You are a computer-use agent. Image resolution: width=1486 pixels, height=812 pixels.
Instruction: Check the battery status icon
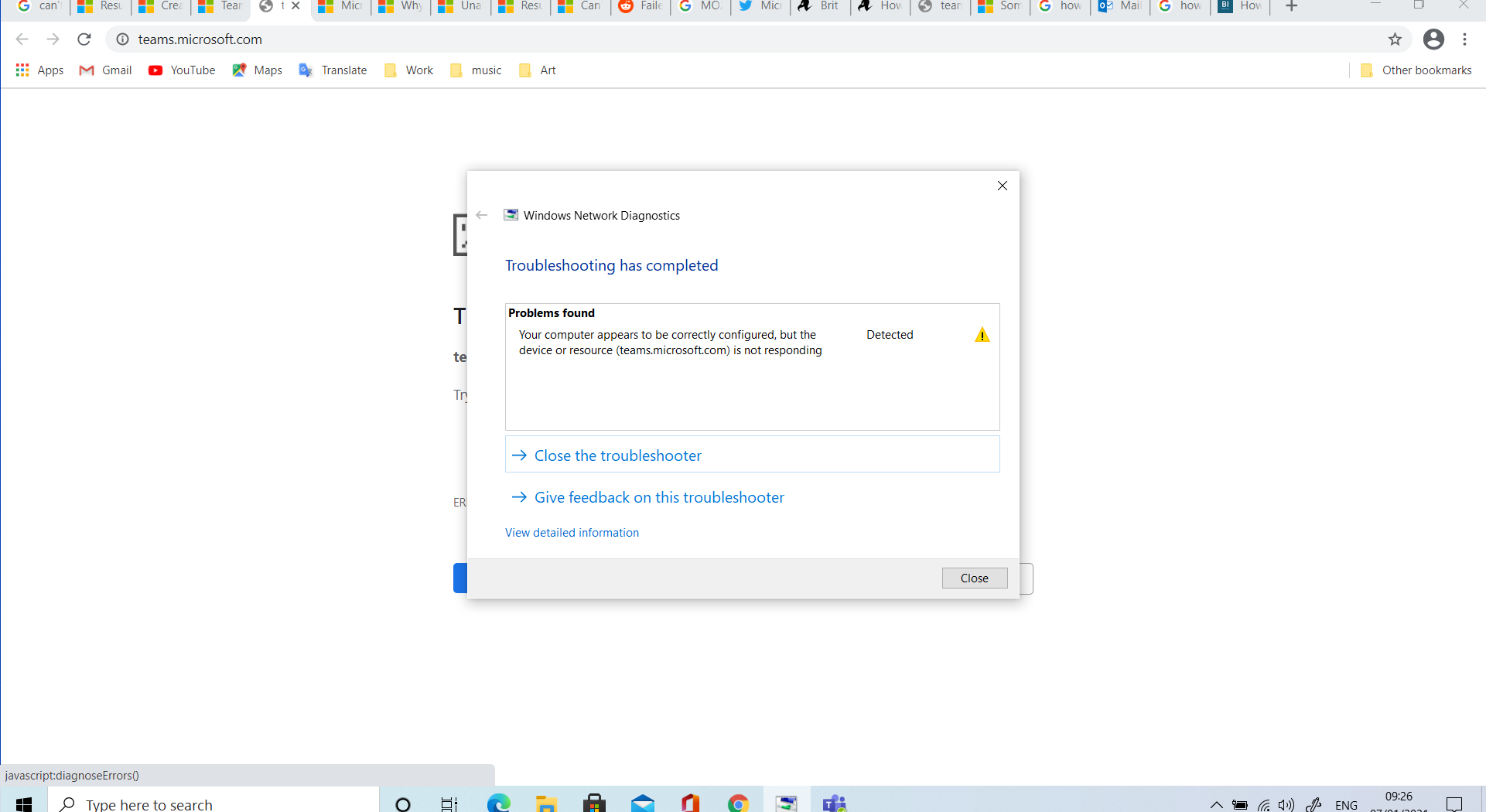pos(1240,805)
